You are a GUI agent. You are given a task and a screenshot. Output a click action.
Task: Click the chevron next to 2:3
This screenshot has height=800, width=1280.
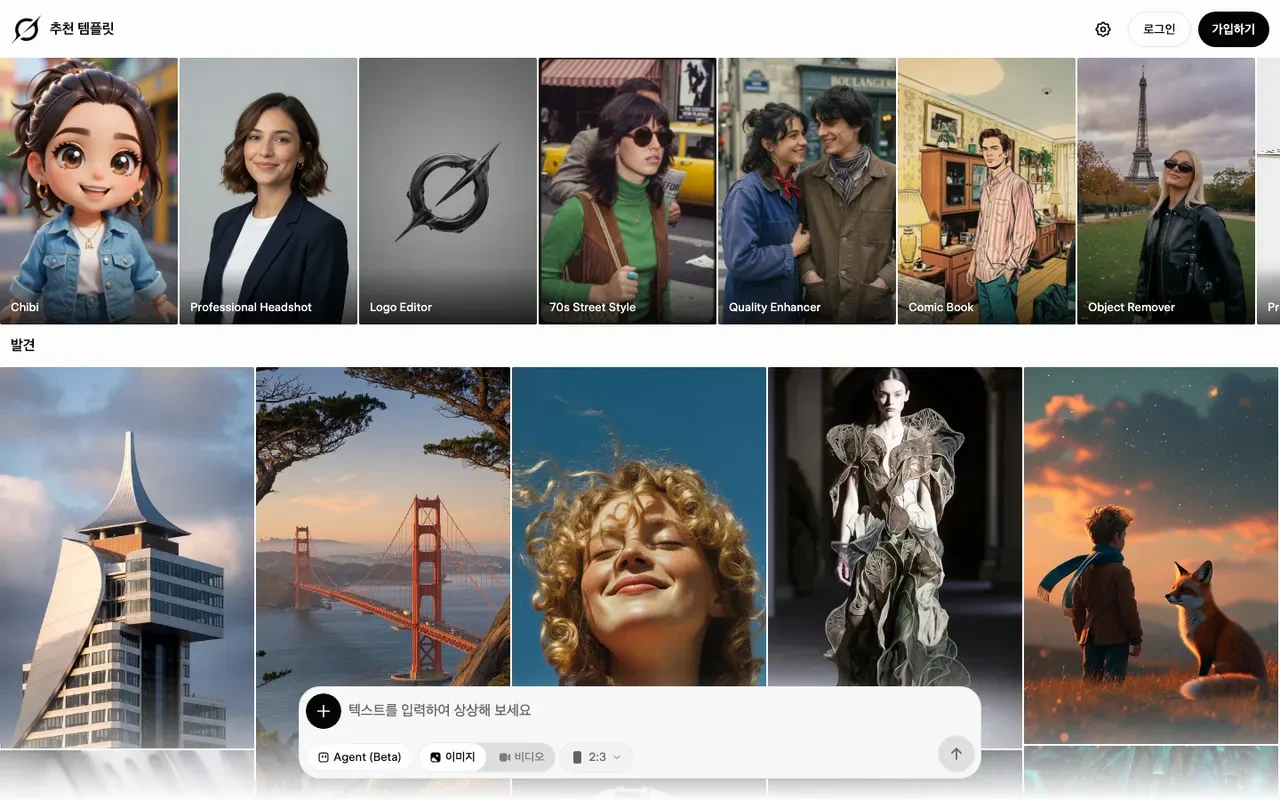(x=616, y=757)
